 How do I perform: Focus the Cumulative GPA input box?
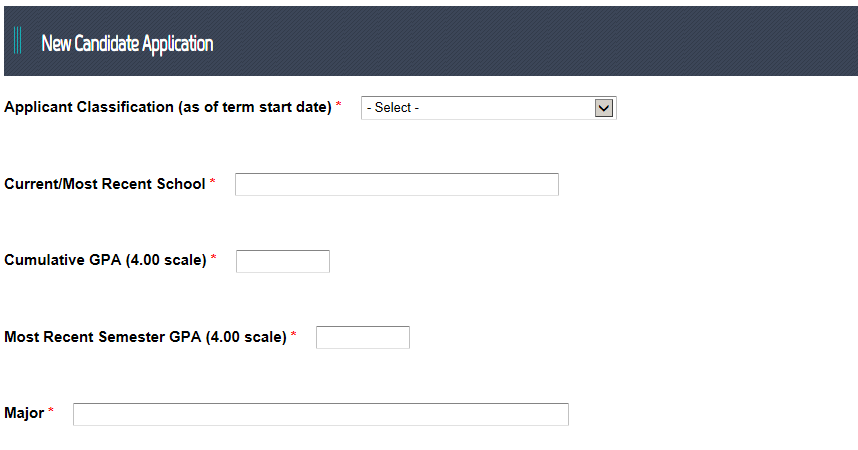click(282, 261)
